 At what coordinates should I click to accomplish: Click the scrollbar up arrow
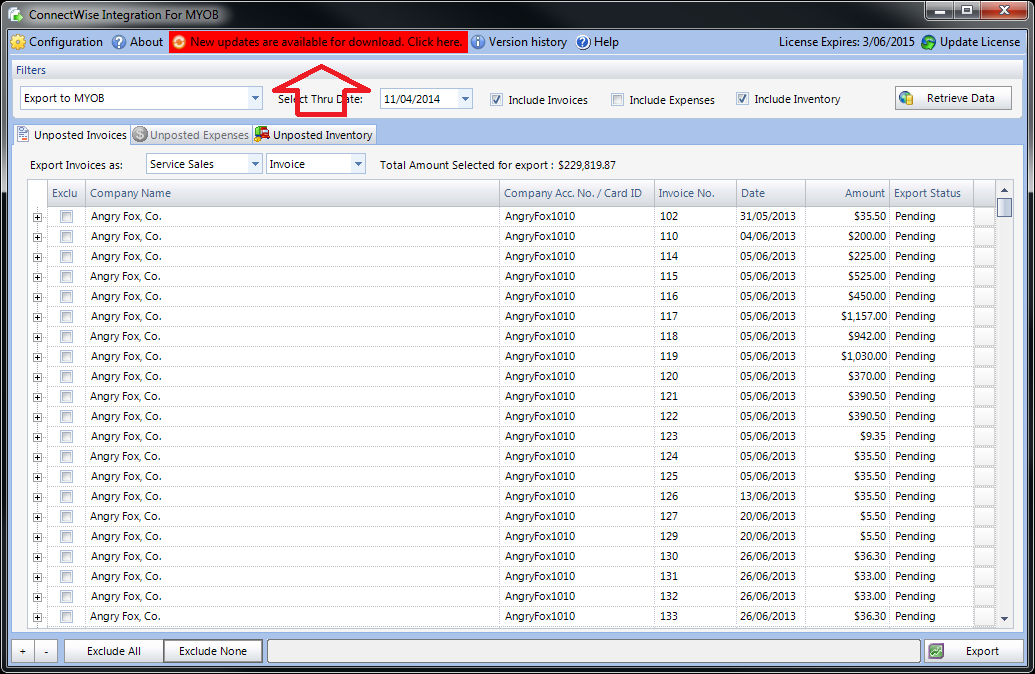coord(1005,190)
